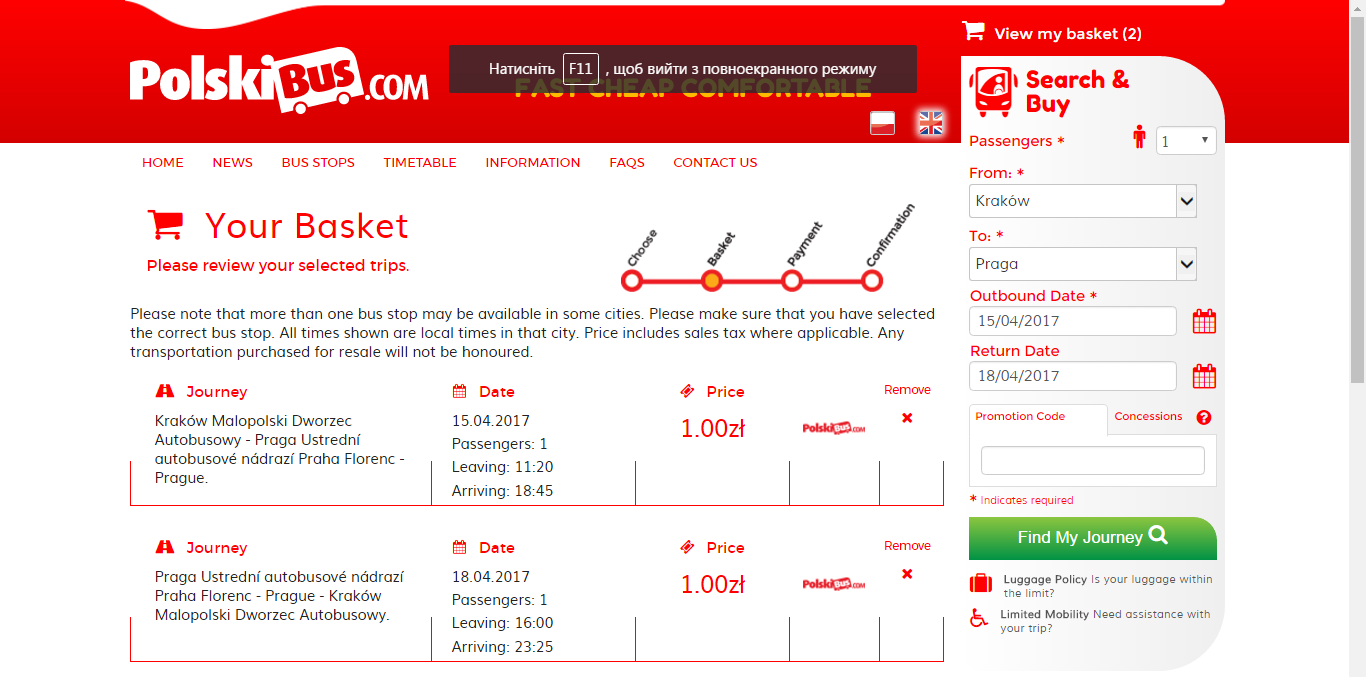
Task: Select the Promotion Code tab
Action: tap(1020, 417)
